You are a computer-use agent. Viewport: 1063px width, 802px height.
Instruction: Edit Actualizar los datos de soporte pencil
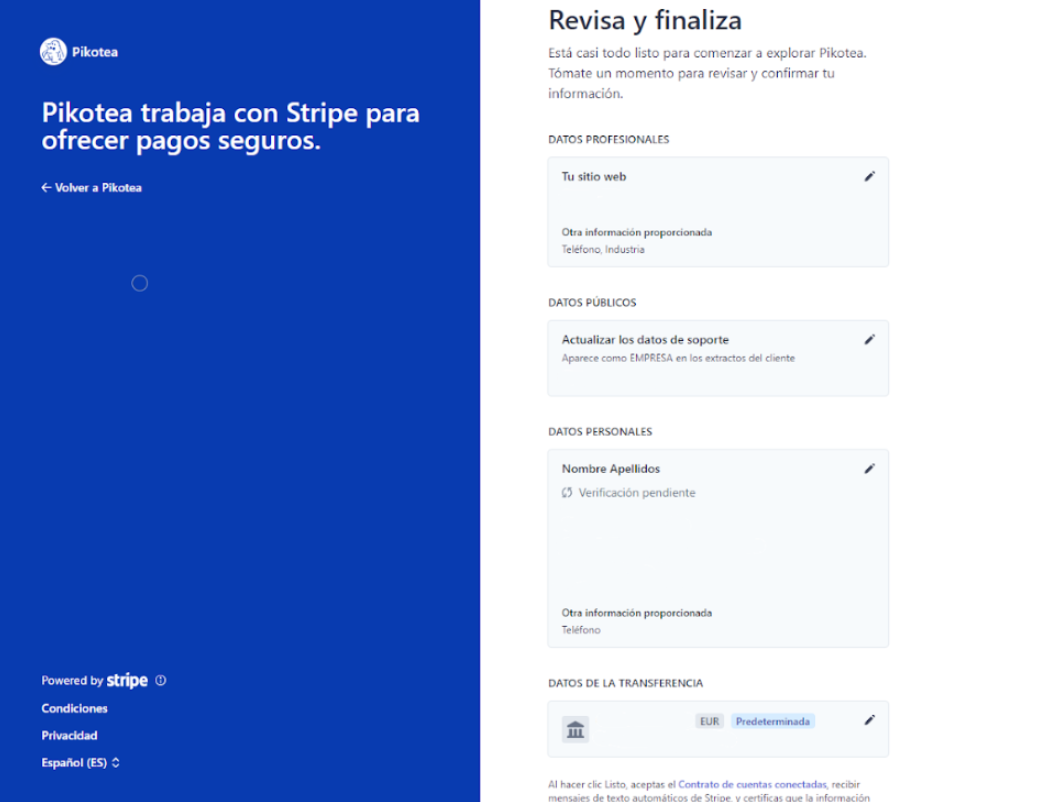tap(869, 340)
